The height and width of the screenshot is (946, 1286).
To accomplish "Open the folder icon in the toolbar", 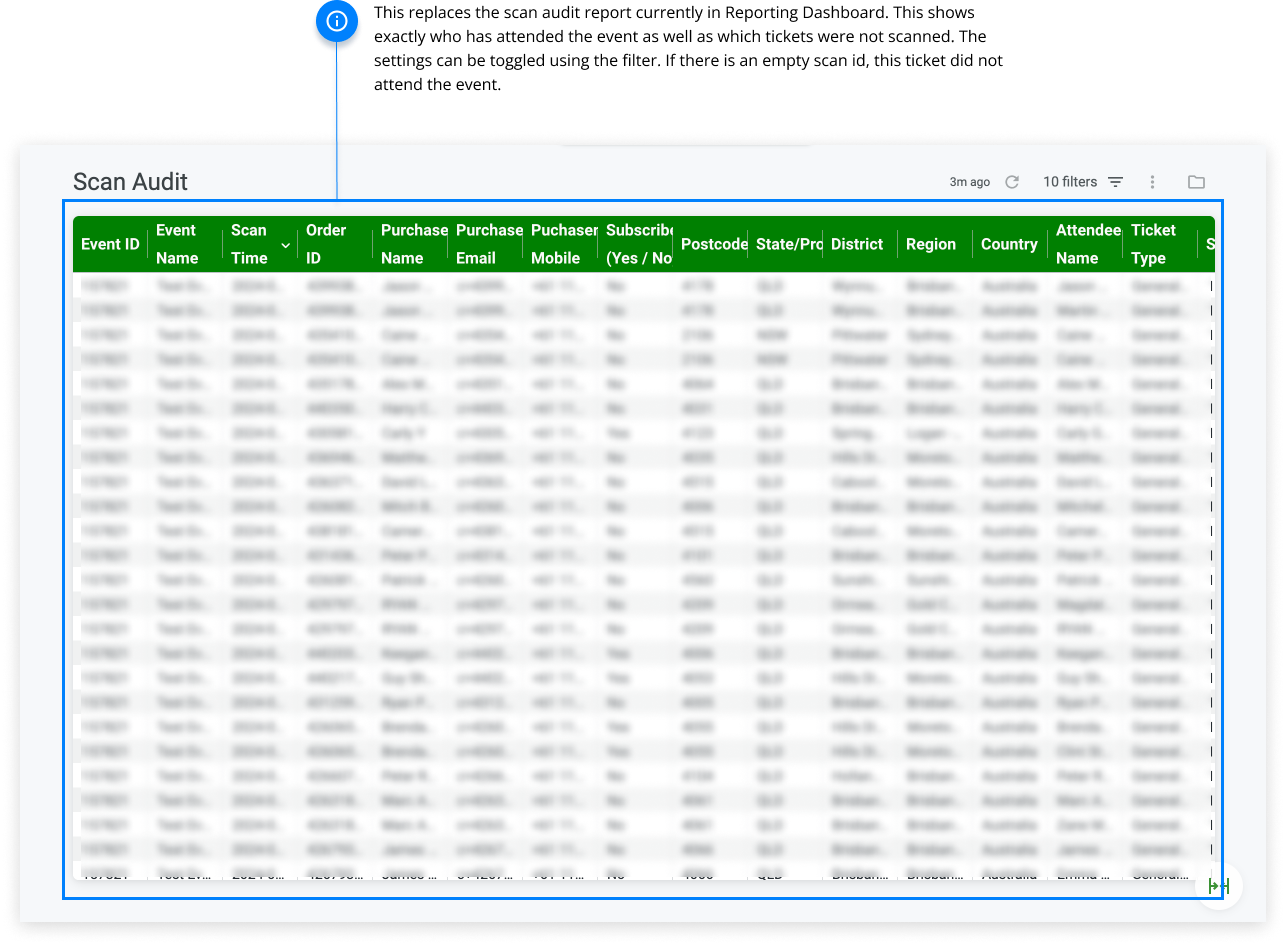I will click(1197, 182).
